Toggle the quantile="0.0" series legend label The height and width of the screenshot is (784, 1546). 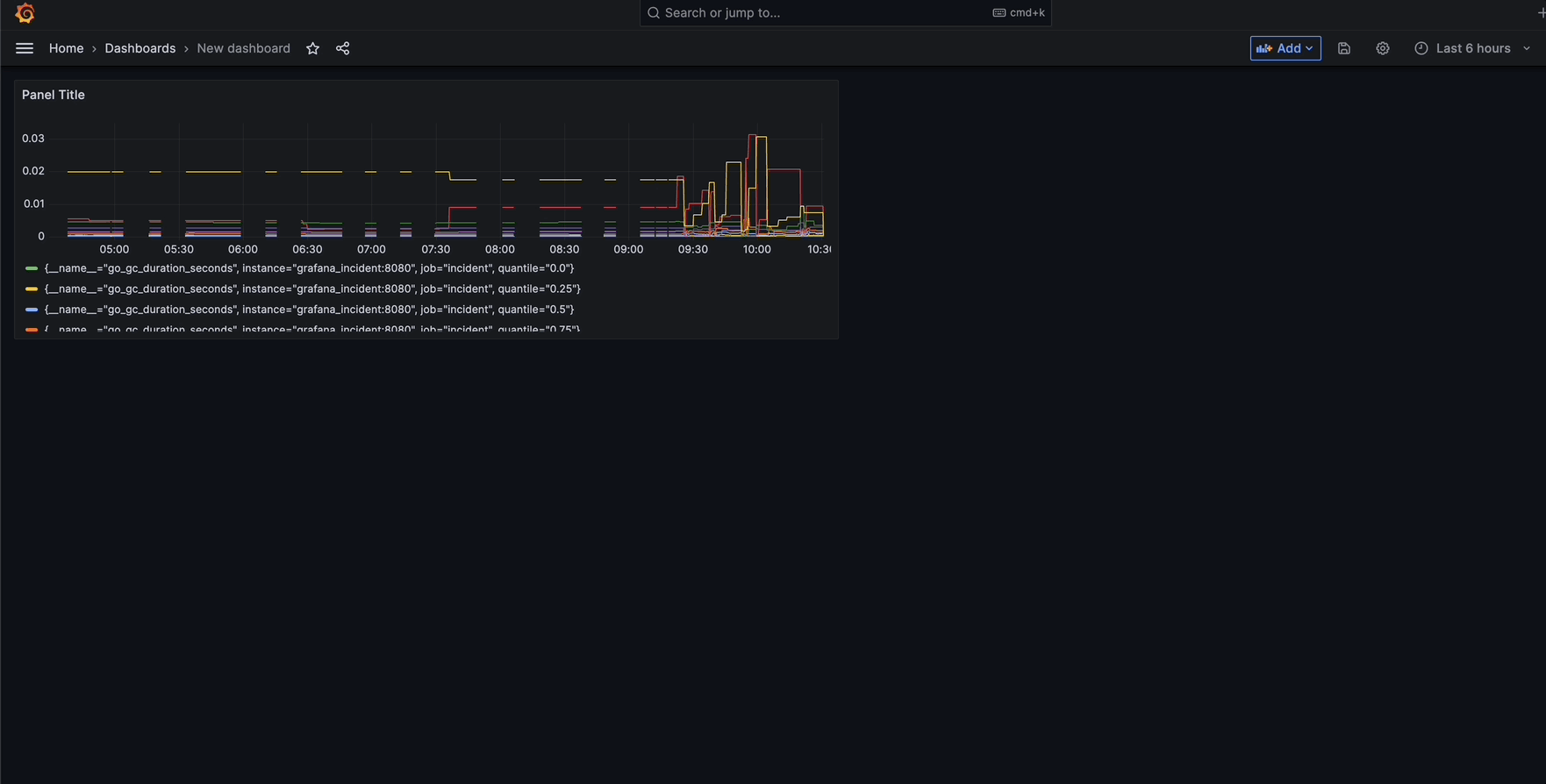(309, 268)
